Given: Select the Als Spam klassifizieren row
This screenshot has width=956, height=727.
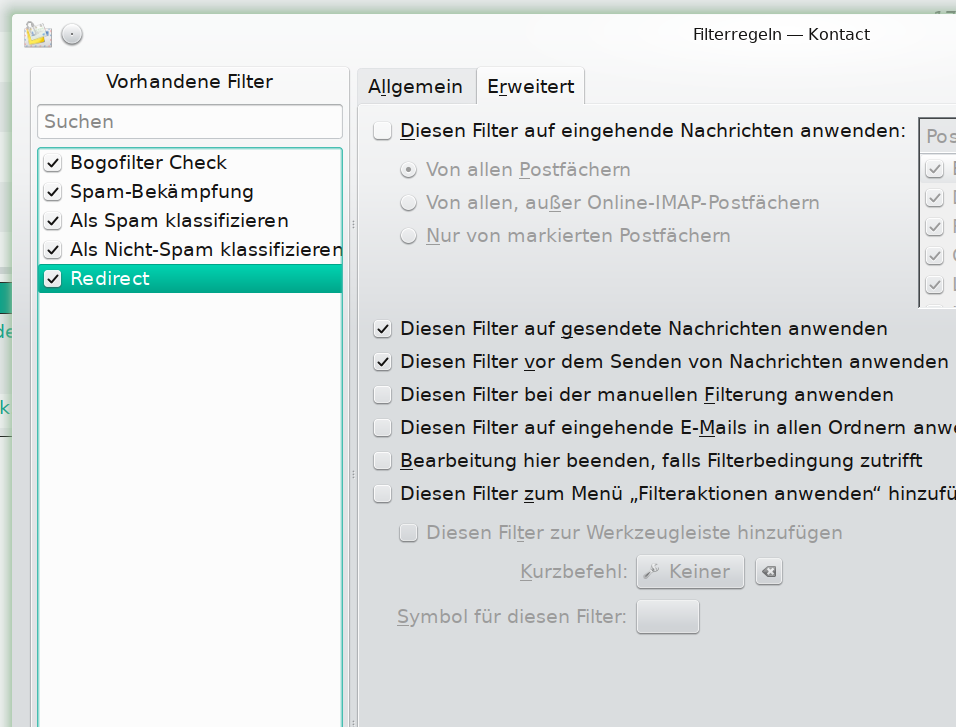Looking at the screenshot, I should pyautogui.click(x=190, y=221).
